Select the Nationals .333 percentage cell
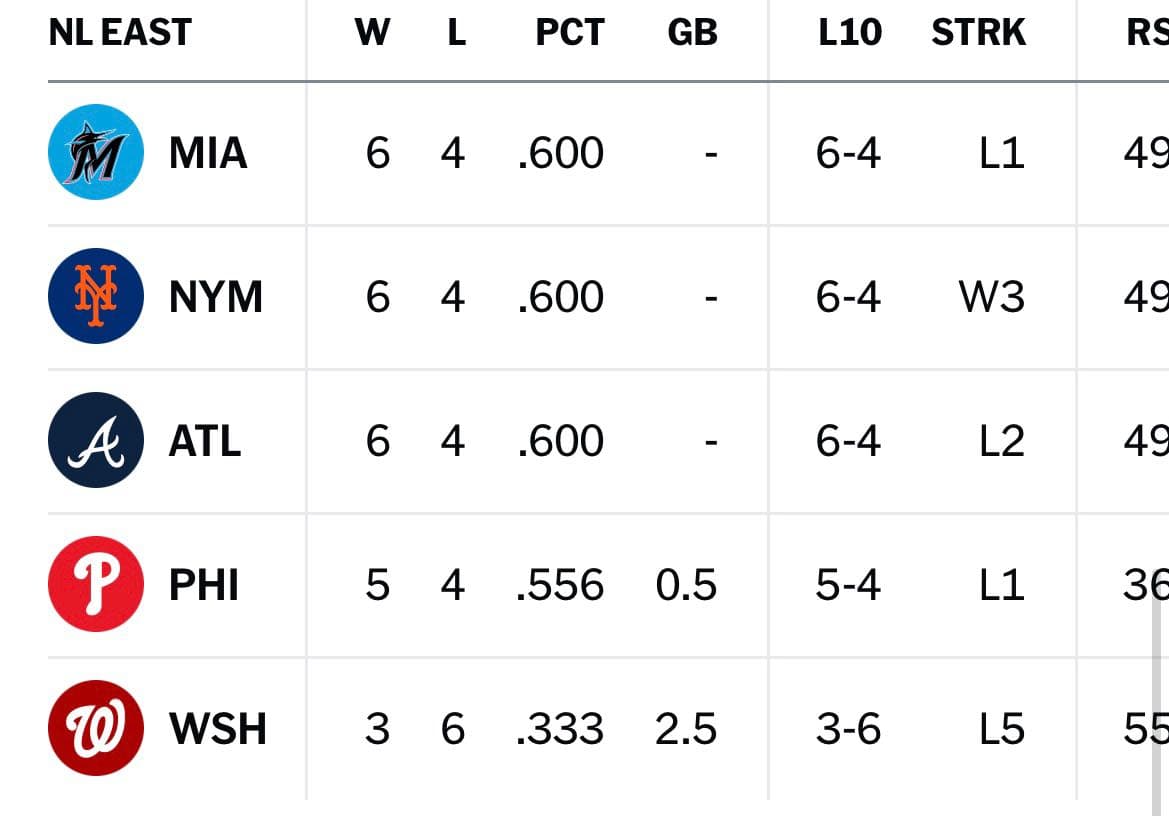Screen dimensions: 1169x816 (x=560, y=729)
